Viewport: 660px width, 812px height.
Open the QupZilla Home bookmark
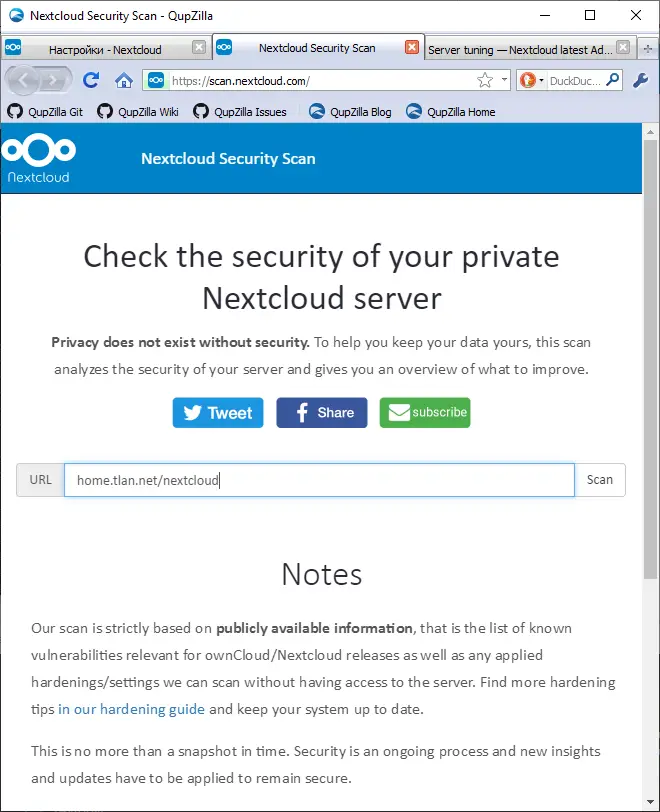(451, 112)
